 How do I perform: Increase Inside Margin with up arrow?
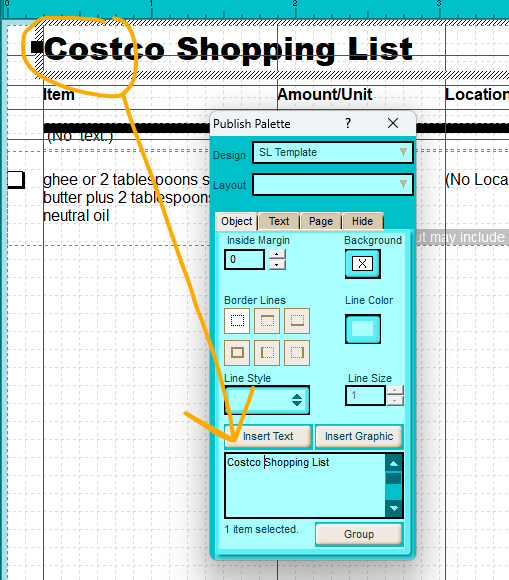277,254
